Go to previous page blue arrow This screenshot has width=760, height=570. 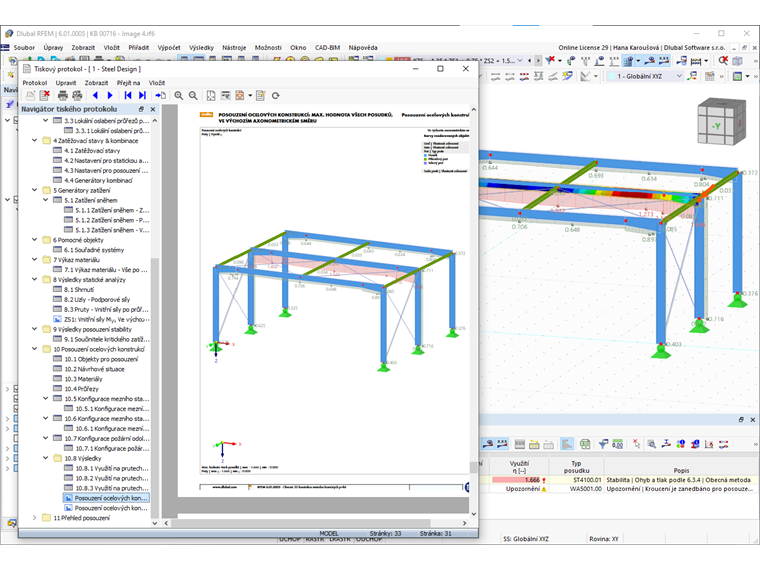[x=95, y=95]
